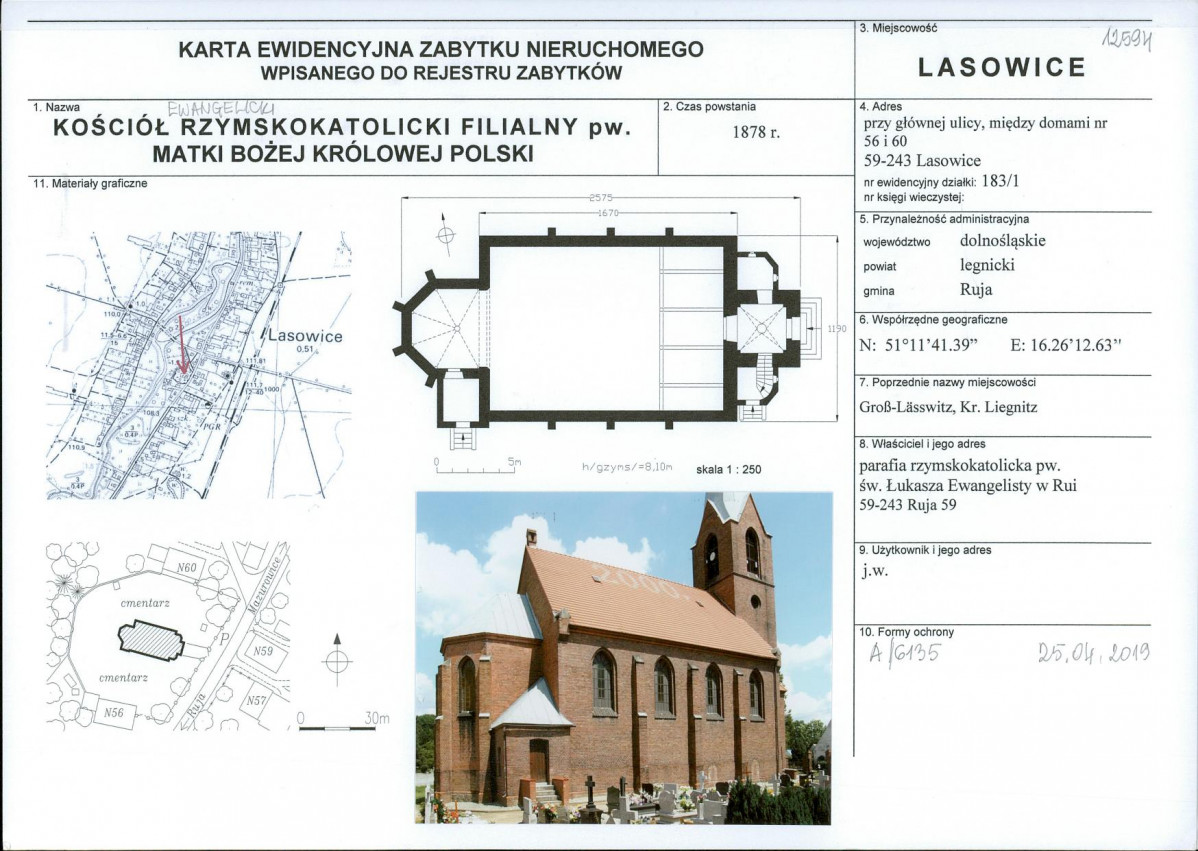Click the '3. Miejscowość' field label
Viewport: 1198px width, 851px height.
898,28
